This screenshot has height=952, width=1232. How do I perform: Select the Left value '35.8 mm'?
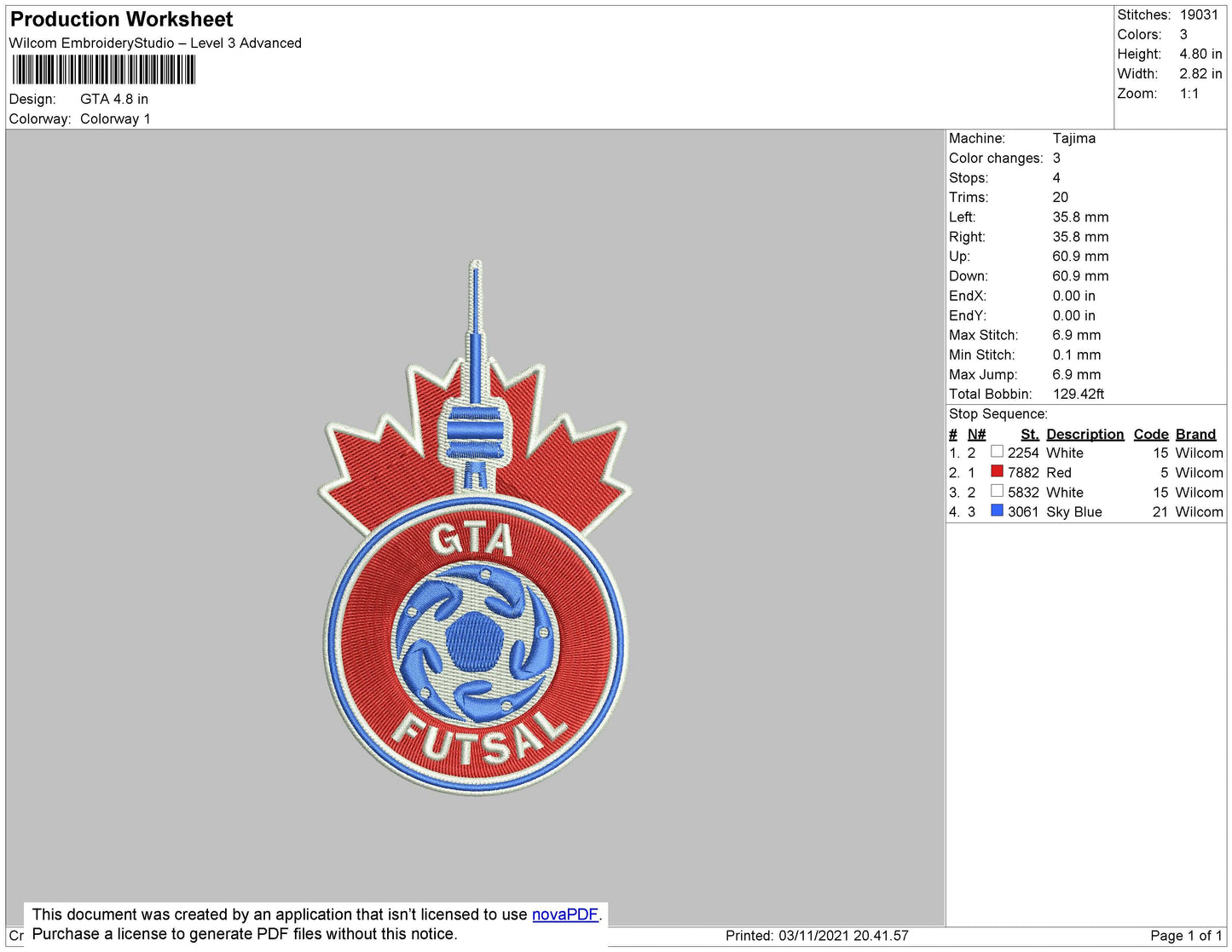1081,217
